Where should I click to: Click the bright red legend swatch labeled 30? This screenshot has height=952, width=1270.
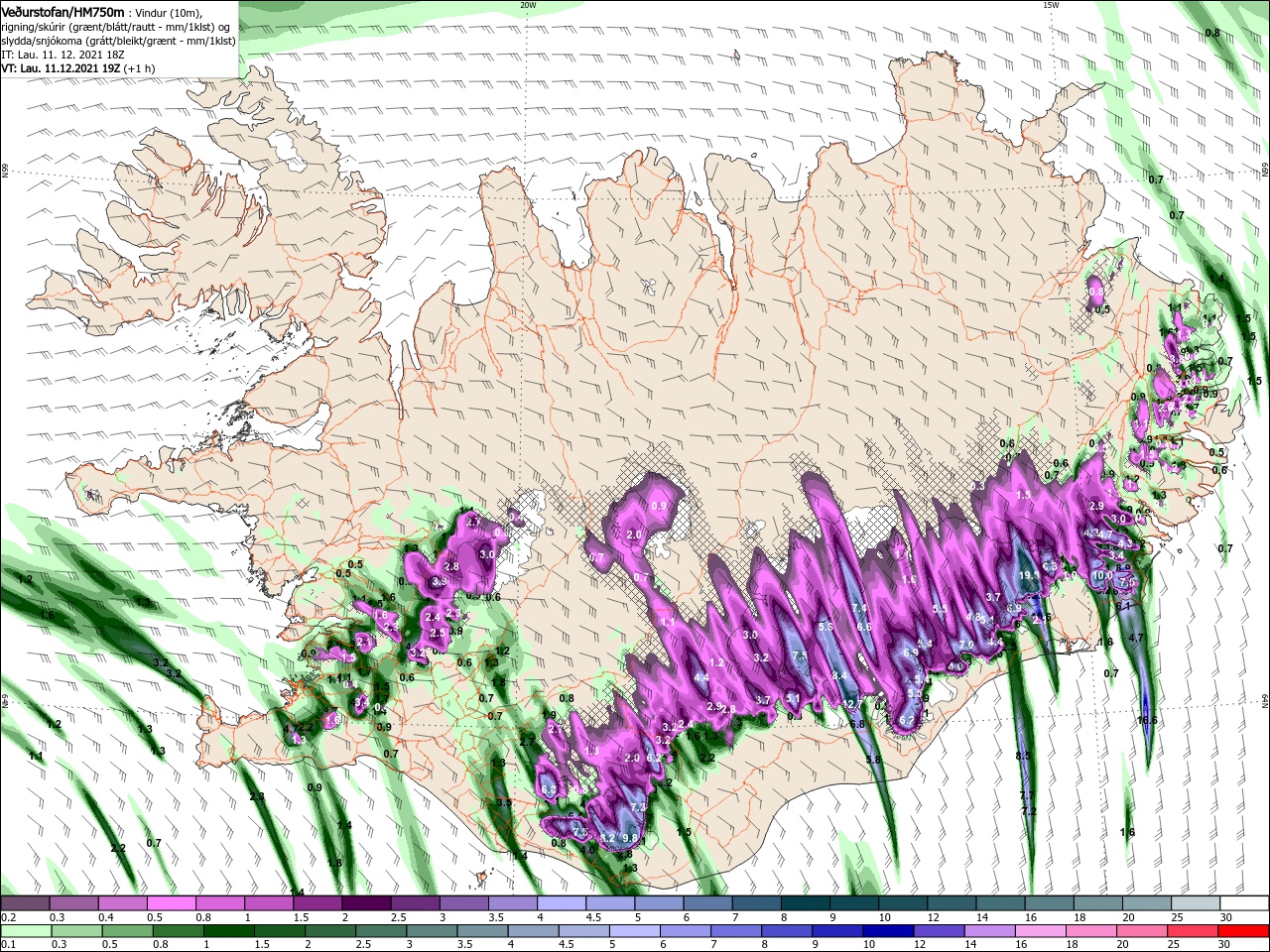point(1244,931)
